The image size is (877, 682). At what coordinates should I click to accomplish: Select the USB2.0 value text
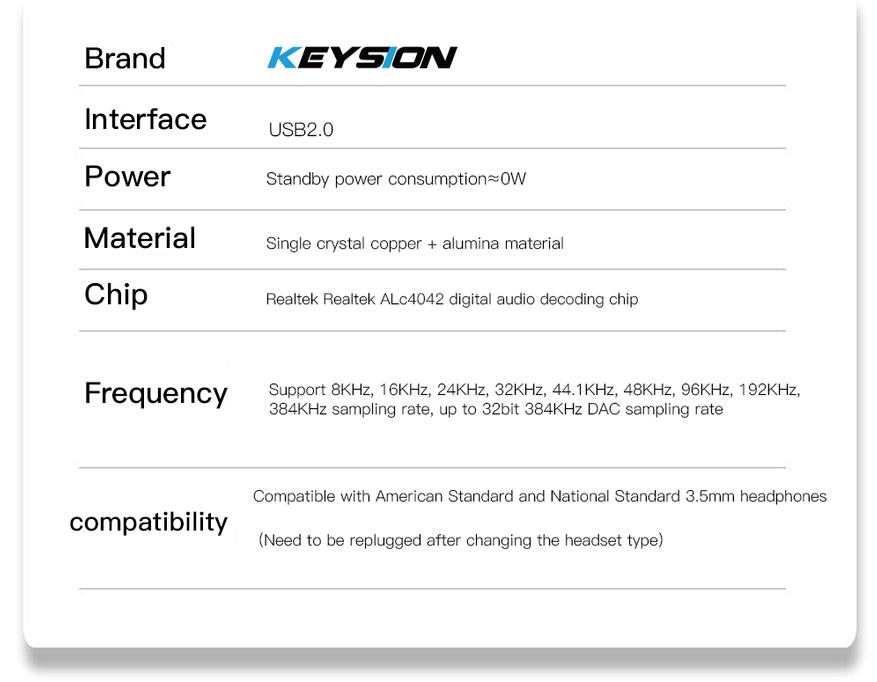301,130
